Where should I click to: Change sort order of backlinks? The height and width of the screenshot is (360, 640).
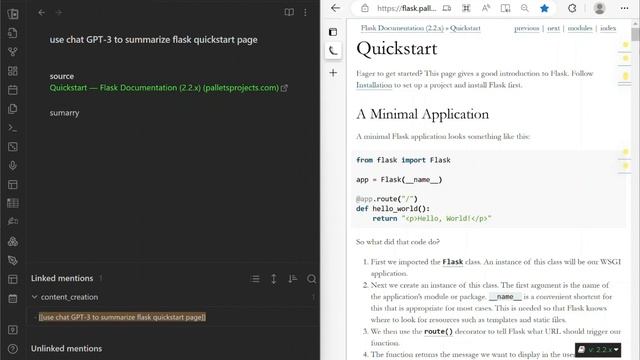[293, 279]
